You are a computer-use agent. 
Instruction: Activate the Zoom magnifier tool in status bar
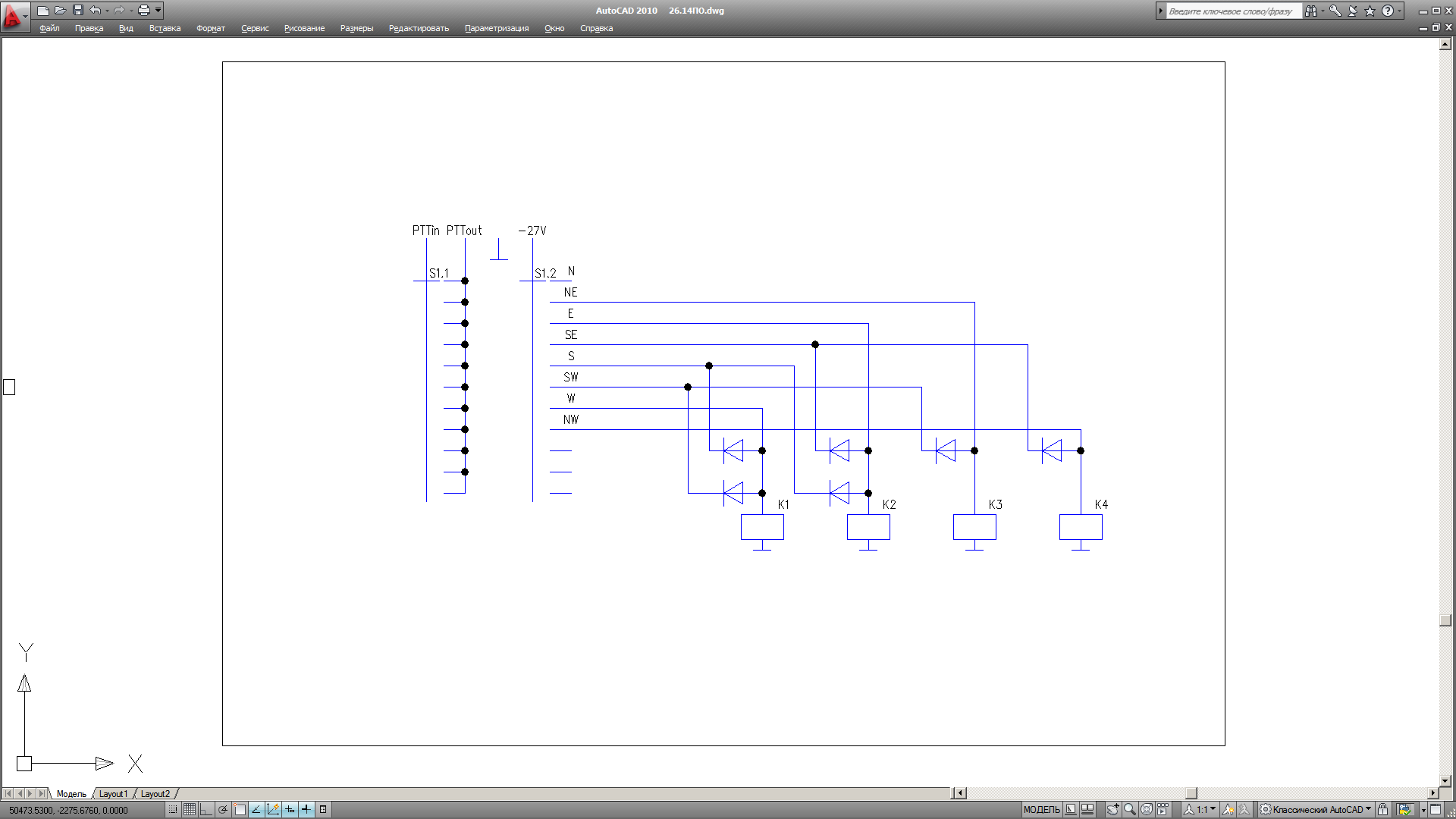[1130, 810]
